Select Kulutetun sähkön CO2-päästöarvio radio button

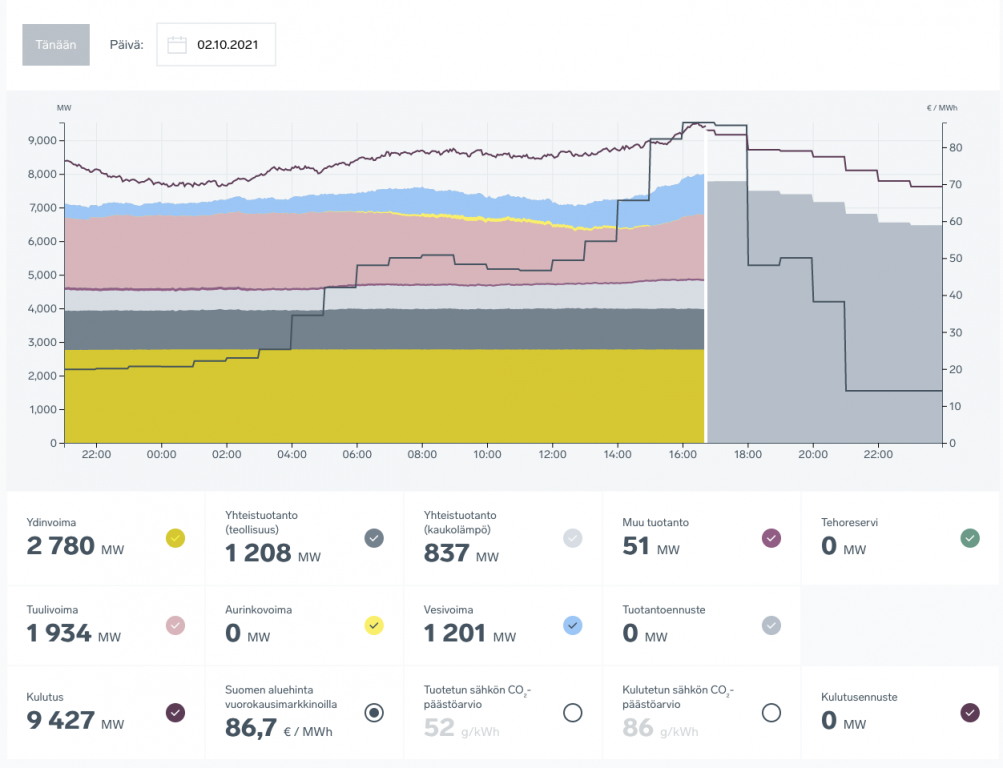(x=771, y=712)
